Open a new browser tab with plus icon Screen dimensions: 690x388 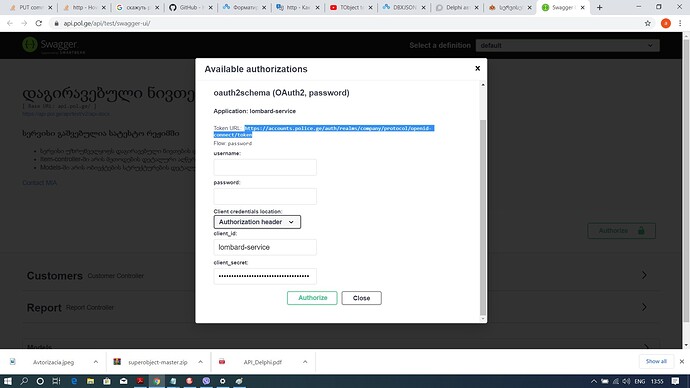tap(599, 7)
